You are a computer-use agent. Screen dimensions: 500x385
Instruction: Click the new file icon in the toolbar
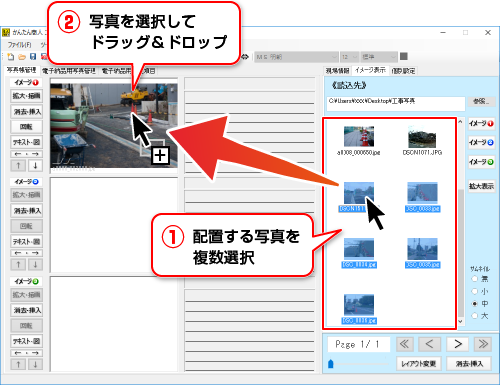11,57
